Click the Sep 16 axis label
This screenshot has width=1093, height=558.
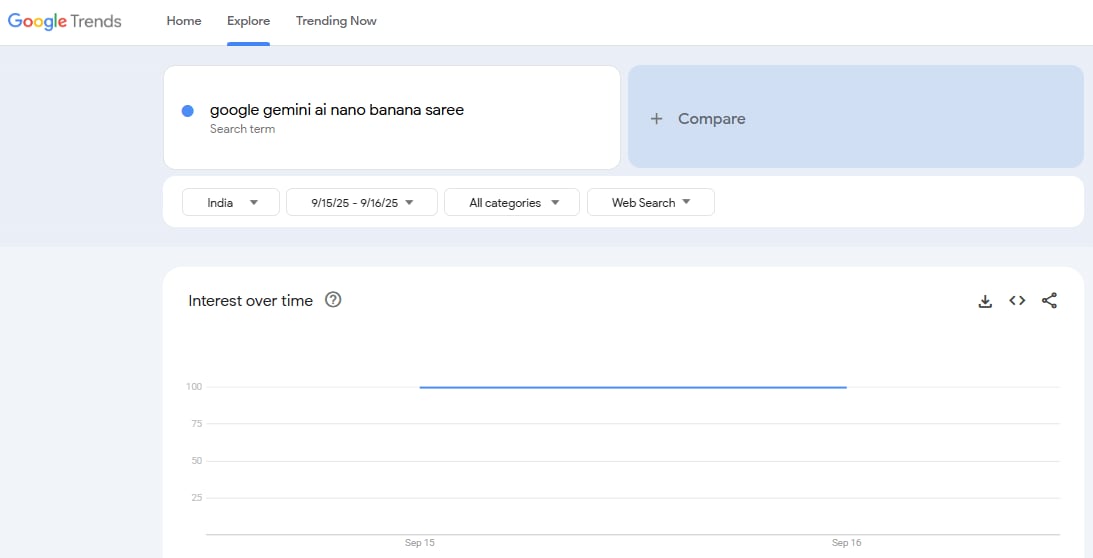coord(846,543)
